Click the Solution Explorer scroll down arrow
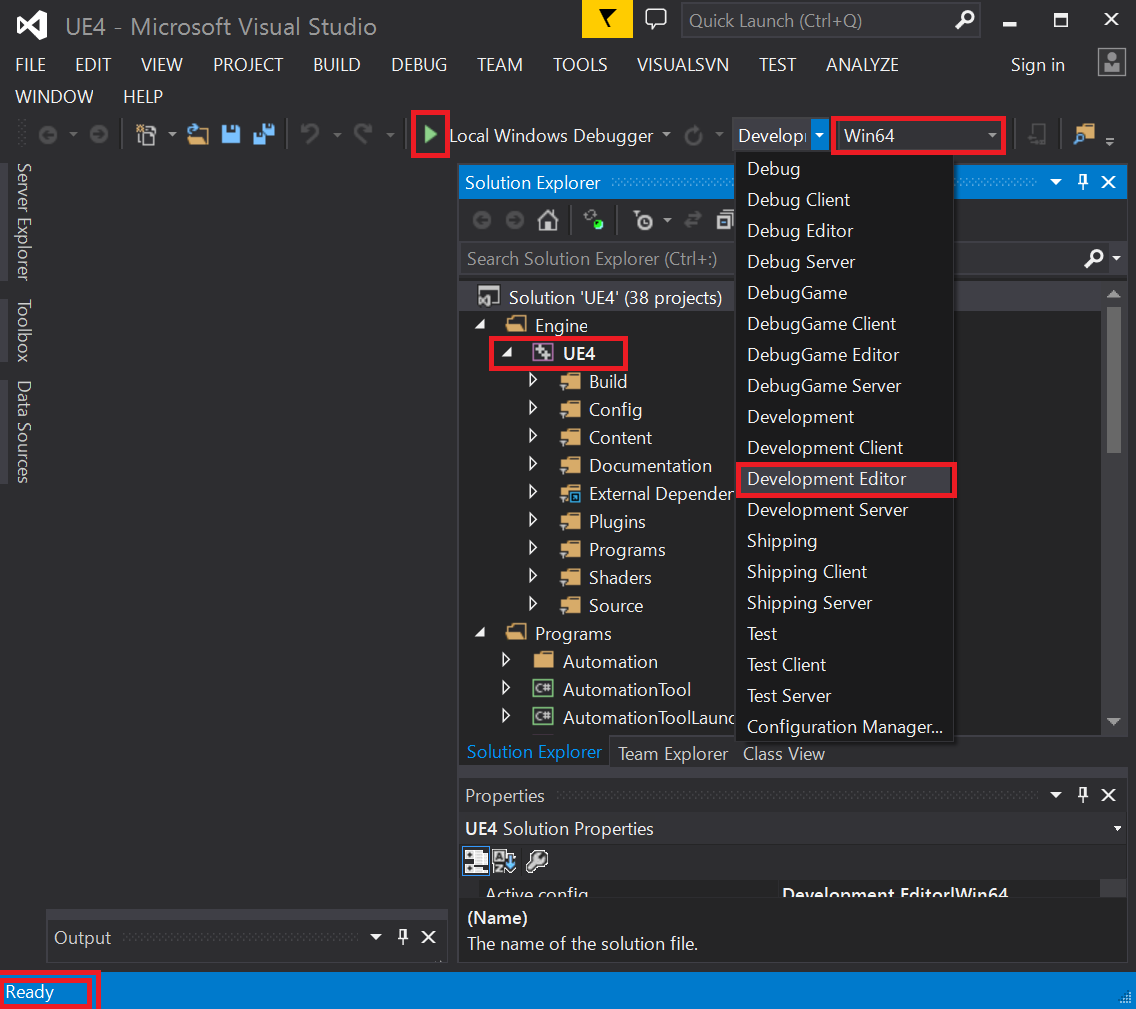 [1114, 721]
